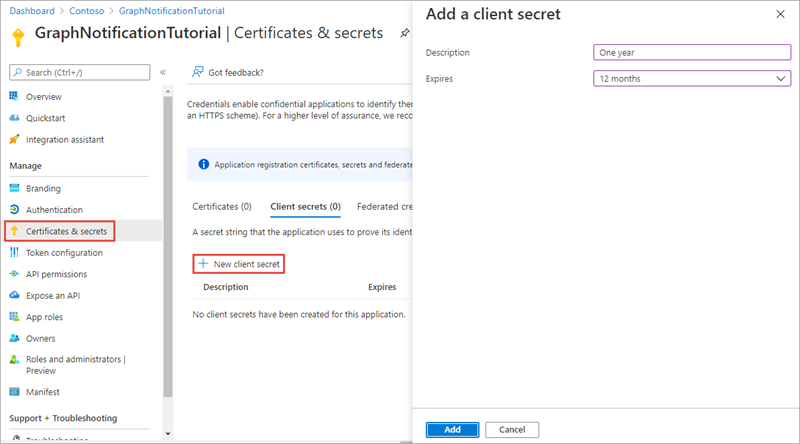
Task: Click the API permissions icon
Action: tap(14, 274)
